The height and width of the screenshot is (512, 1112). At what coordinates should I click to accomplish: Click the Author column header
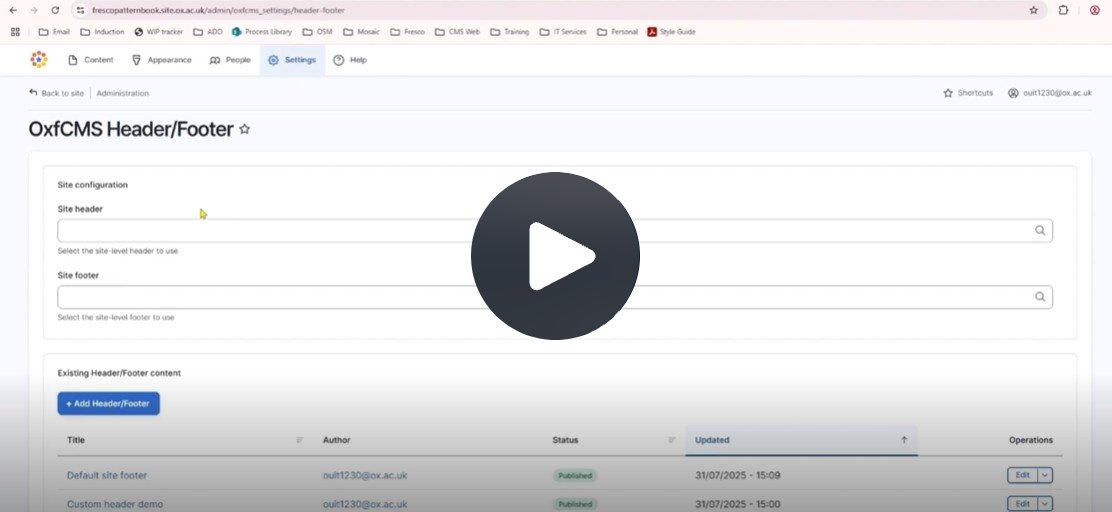coord(337,440)
